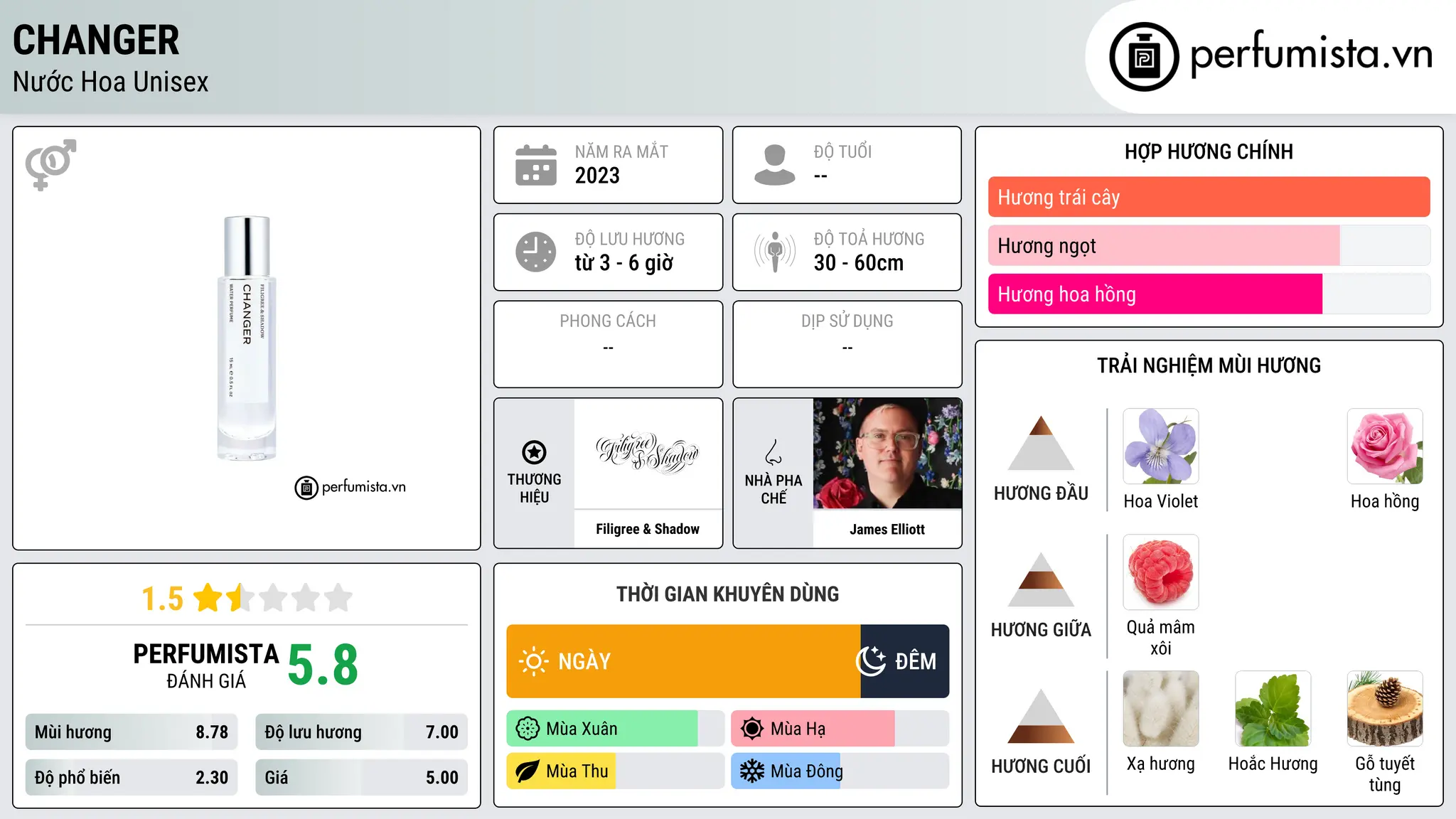The width and height of the screenshot is (1456, 819).
Task: Click the Mùa Hạ season bar
Action: [840, 729]
